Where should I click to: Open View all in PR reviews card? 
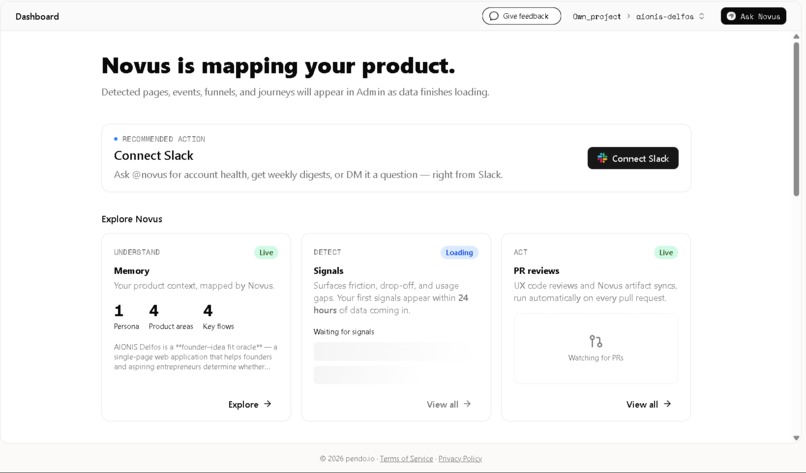point(648,404)
